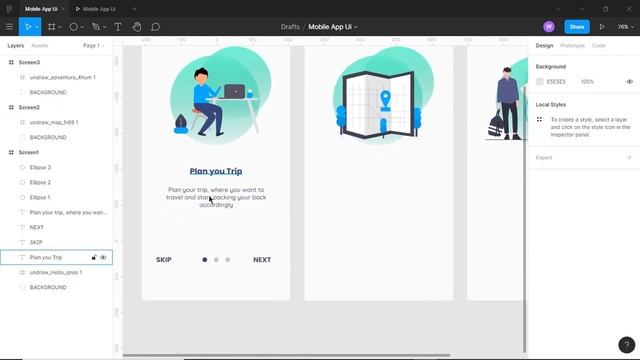Click the lock icon on Plan you Trip layer
The width and height of the screenshot is (640, 360).
point(94,258)
